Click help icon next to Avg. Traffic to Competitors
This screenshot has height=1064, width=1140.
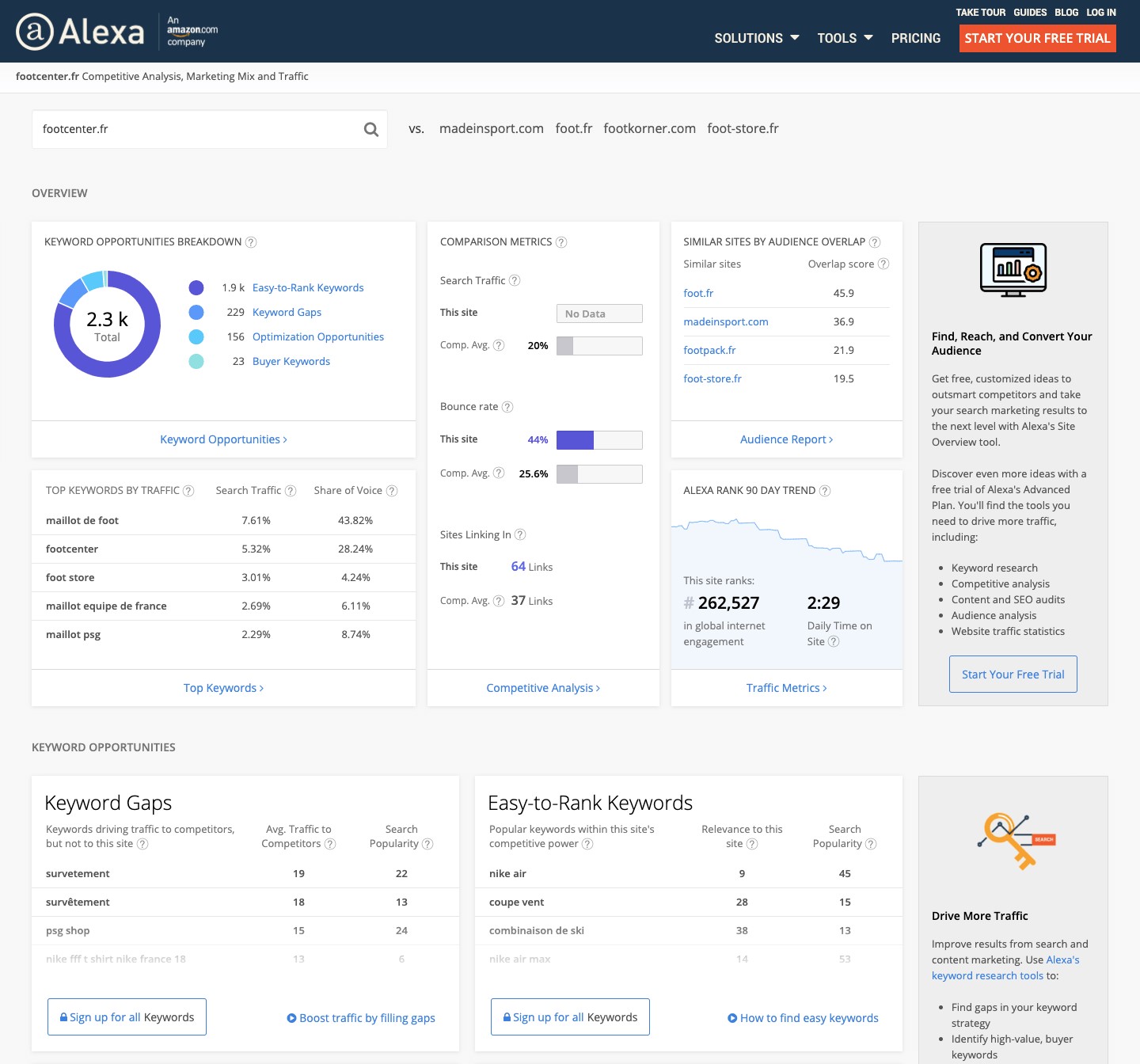pos(330,844)
